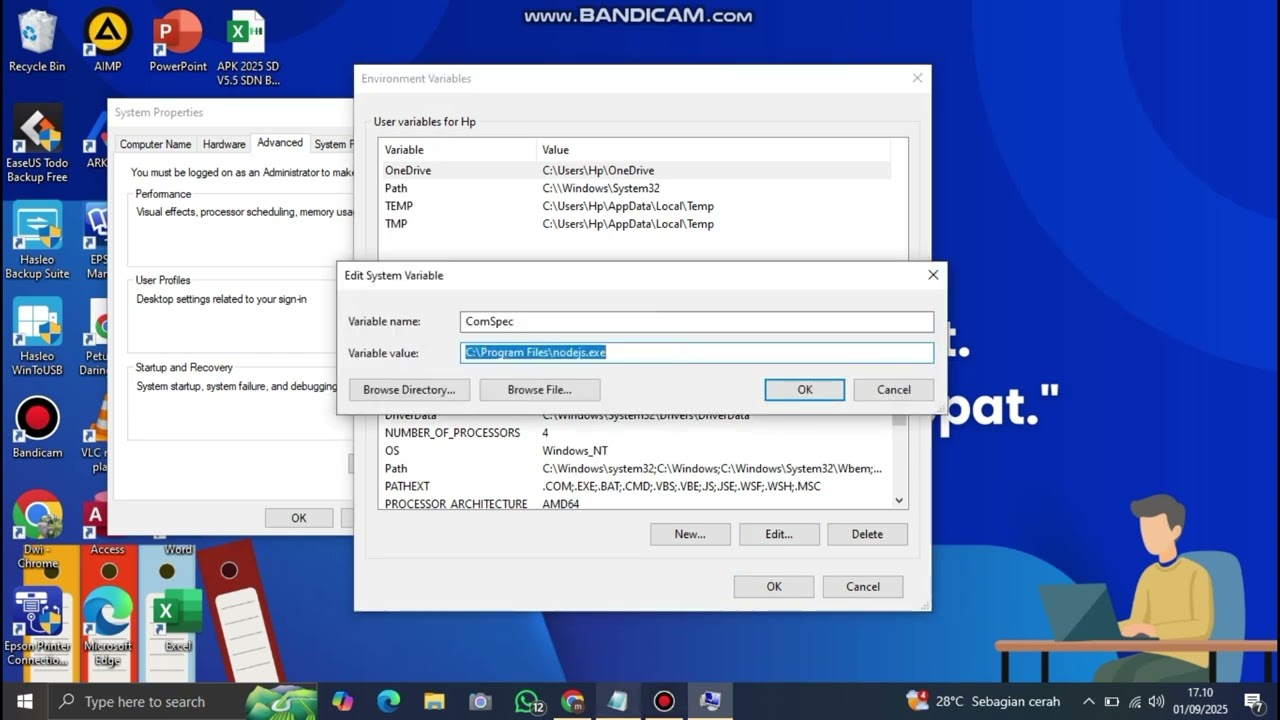Click the Variable column header
This screenshot has width=1280, height=720.
click(x=458, y=150)
